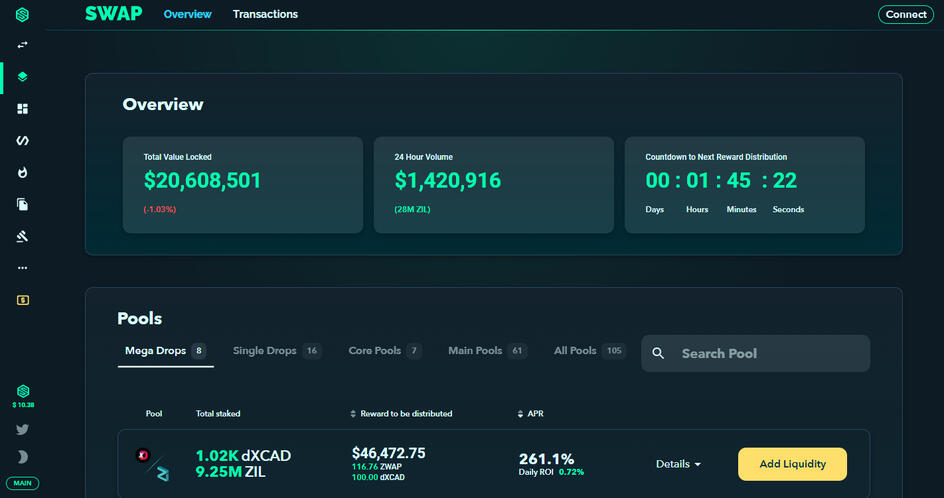
Task: Click the 1.02K dXCAD staked amount
Action: click(x=243, y=456)
